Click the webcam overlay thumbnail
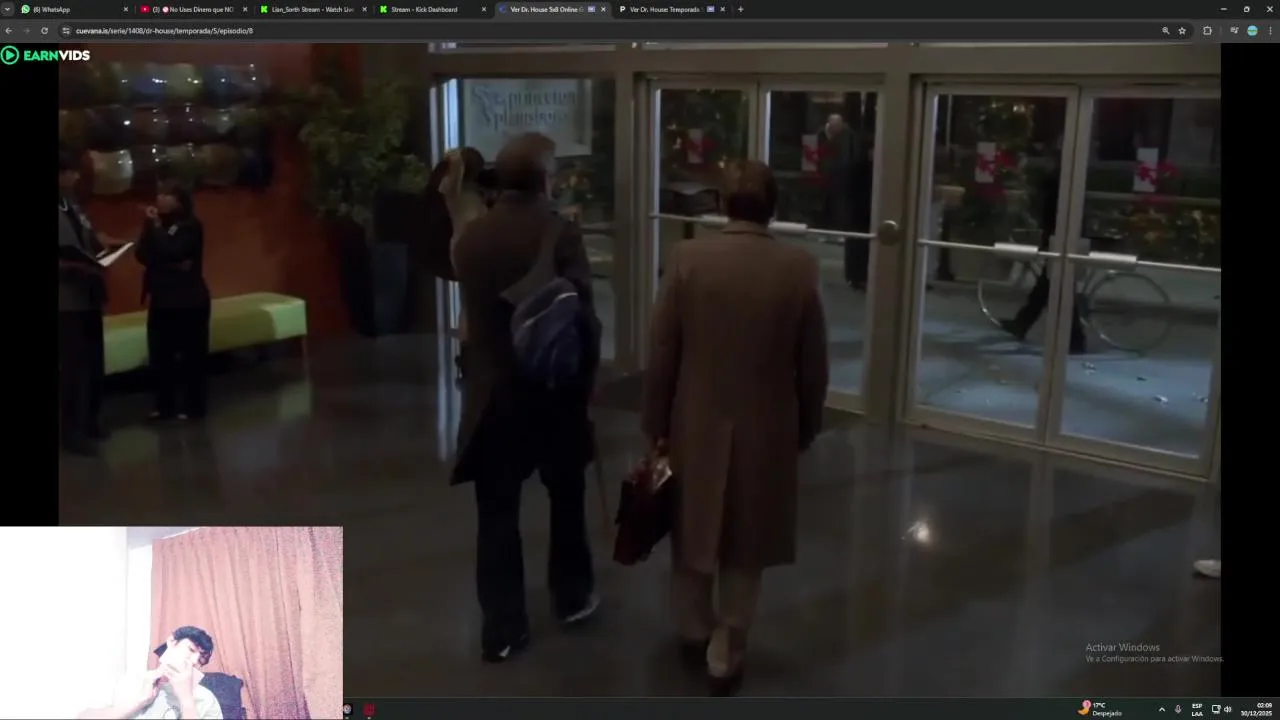1280x720 pixels. click(171, 623)
